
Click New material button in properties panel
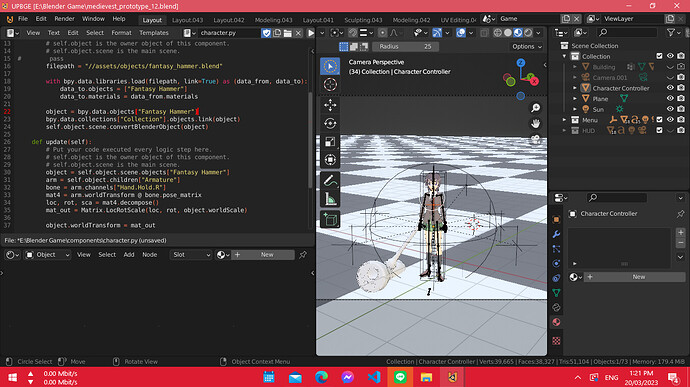point(634,277)
